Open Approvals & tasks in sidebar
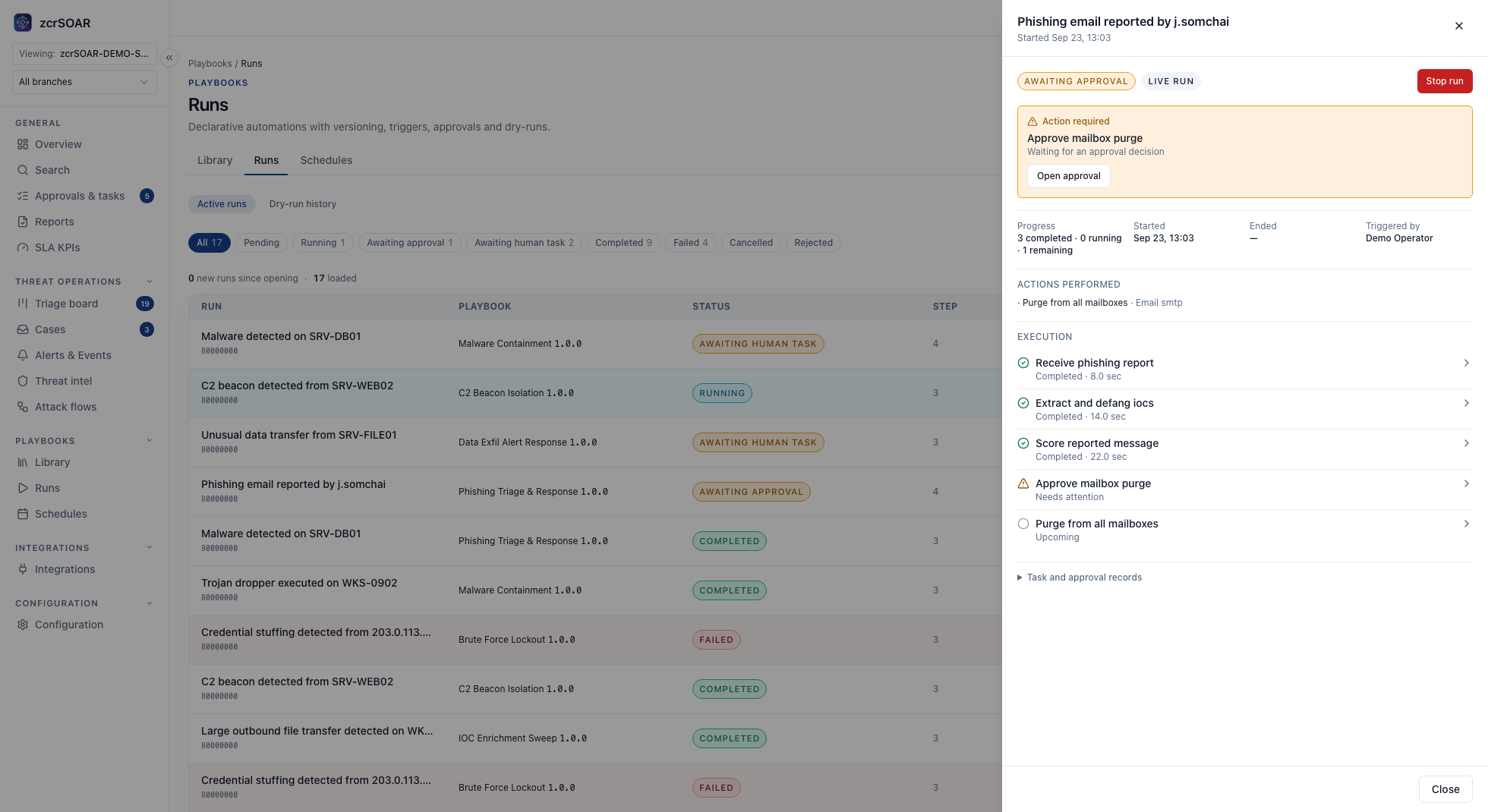This screenshot has width=1488, height=812. (x=84, y=196)
